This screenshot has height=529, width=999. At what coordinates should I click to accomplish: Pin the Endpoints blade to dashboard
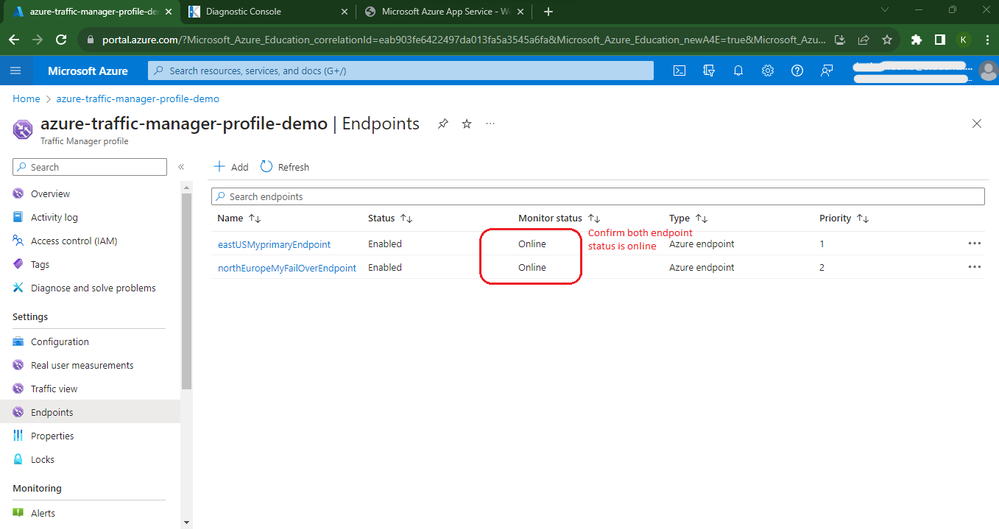click(x=443, y=124)
